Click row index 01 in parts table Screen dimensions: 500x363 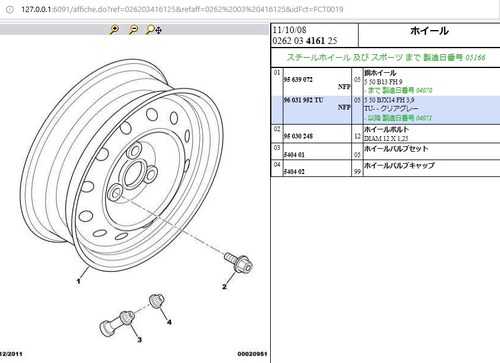pyautogui.click(x=277, y=72)
